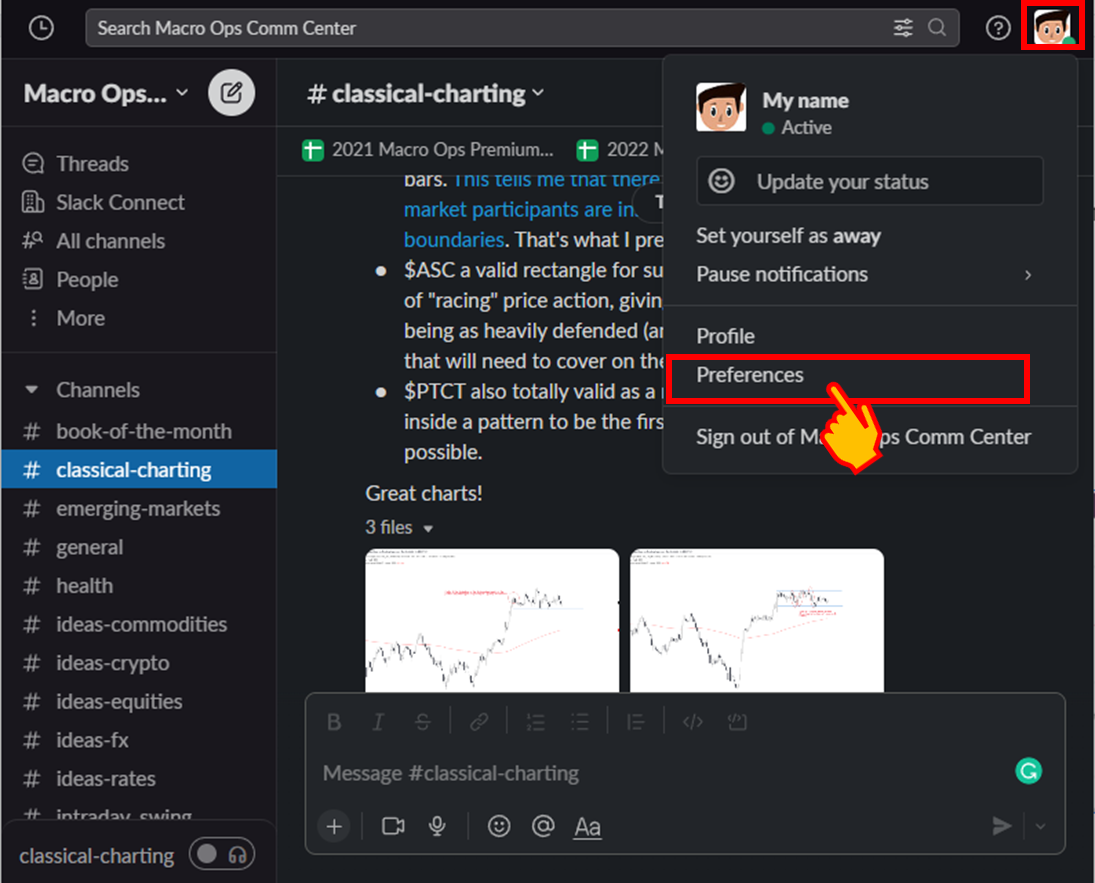This screenshot has height=883, width=1095.
Task: Apply inline code formatting
Action: (x=692, y=722)
